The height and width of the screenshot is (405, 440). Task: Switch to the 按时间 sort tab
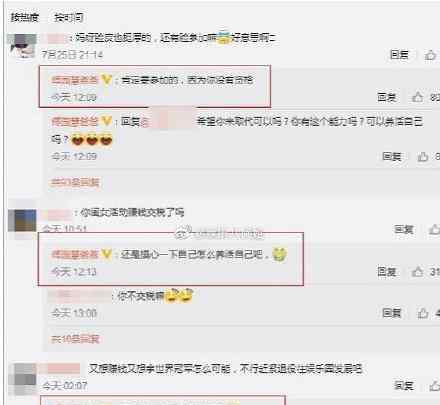coord(69,17)
